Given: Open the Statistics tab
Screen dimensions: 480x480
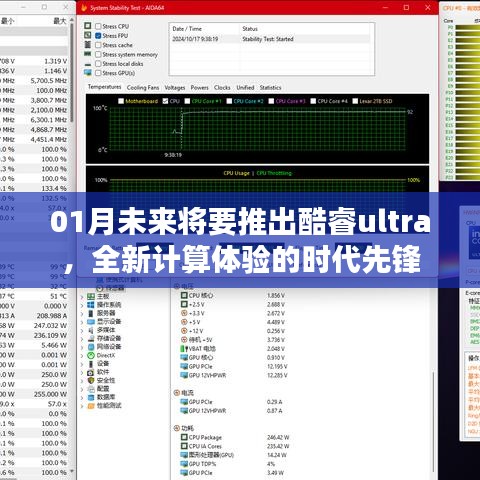Looking at the screenshot, I should click(270, 88).
